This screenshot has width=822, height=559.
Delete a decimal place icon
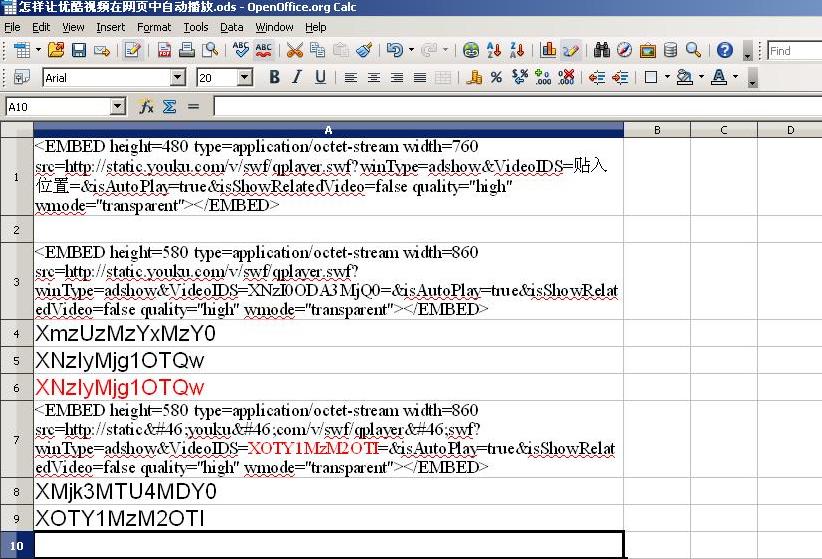click(566, 78)
